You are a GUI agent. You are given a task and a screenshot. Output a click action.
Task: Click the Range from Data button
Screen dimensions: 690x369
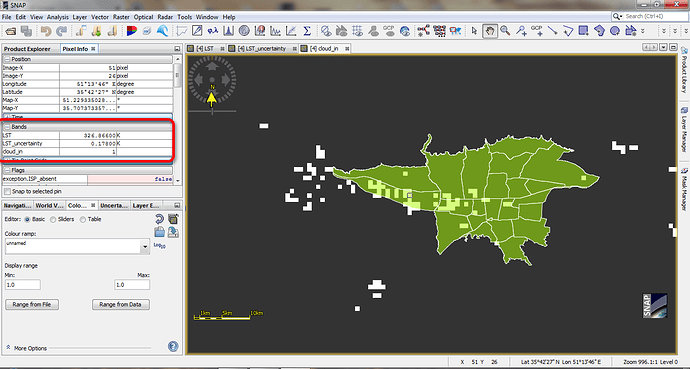click(121, 304)
